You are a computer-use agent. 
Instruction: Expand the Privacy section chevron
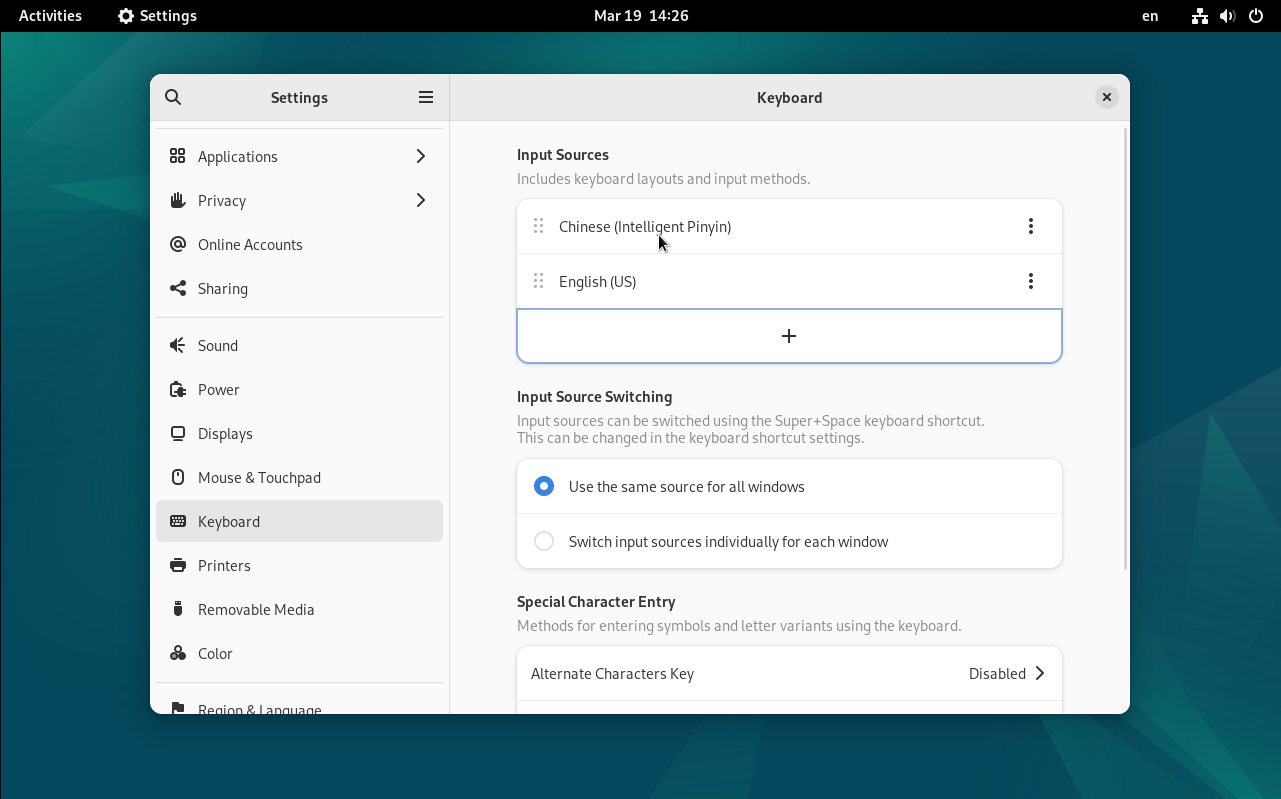421,201
